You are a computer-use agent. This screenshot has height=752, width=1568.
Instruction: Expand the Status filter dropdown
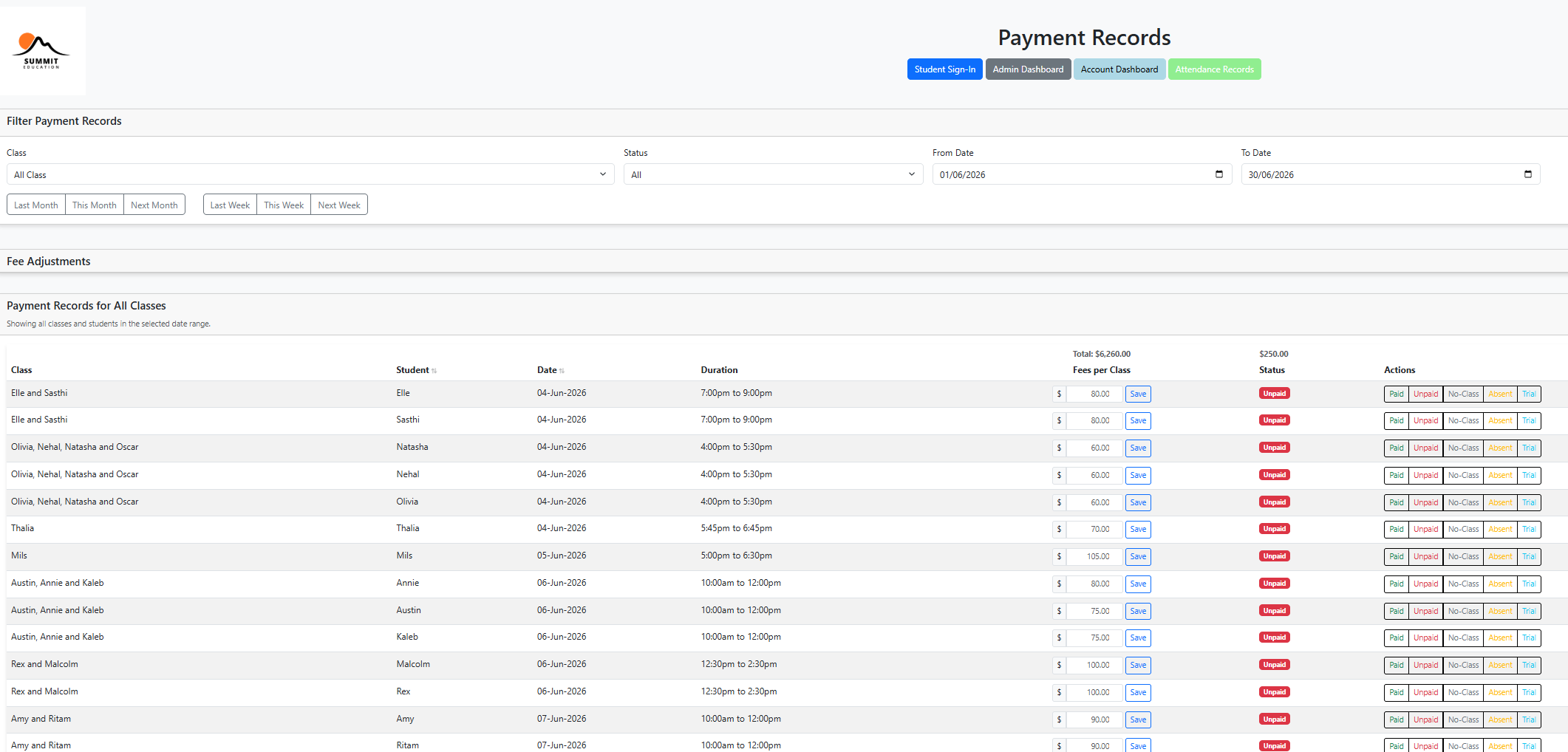(x=773, y=174)
